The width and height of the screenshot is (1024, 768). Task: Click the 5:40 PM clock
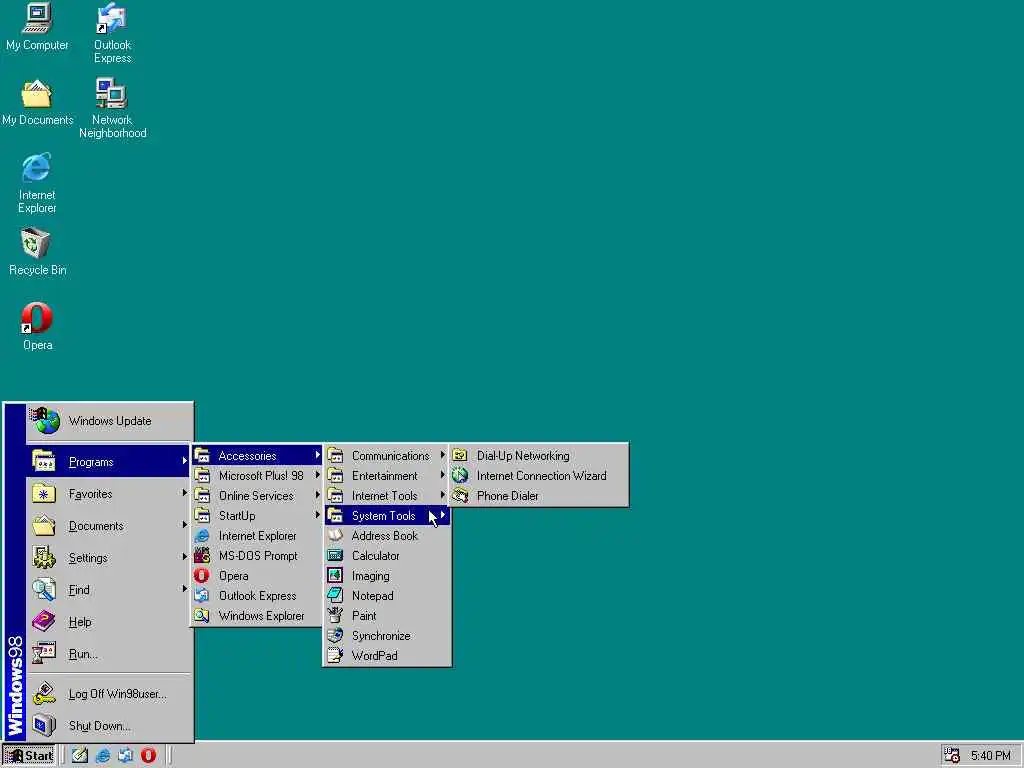(x=990, y=756)
